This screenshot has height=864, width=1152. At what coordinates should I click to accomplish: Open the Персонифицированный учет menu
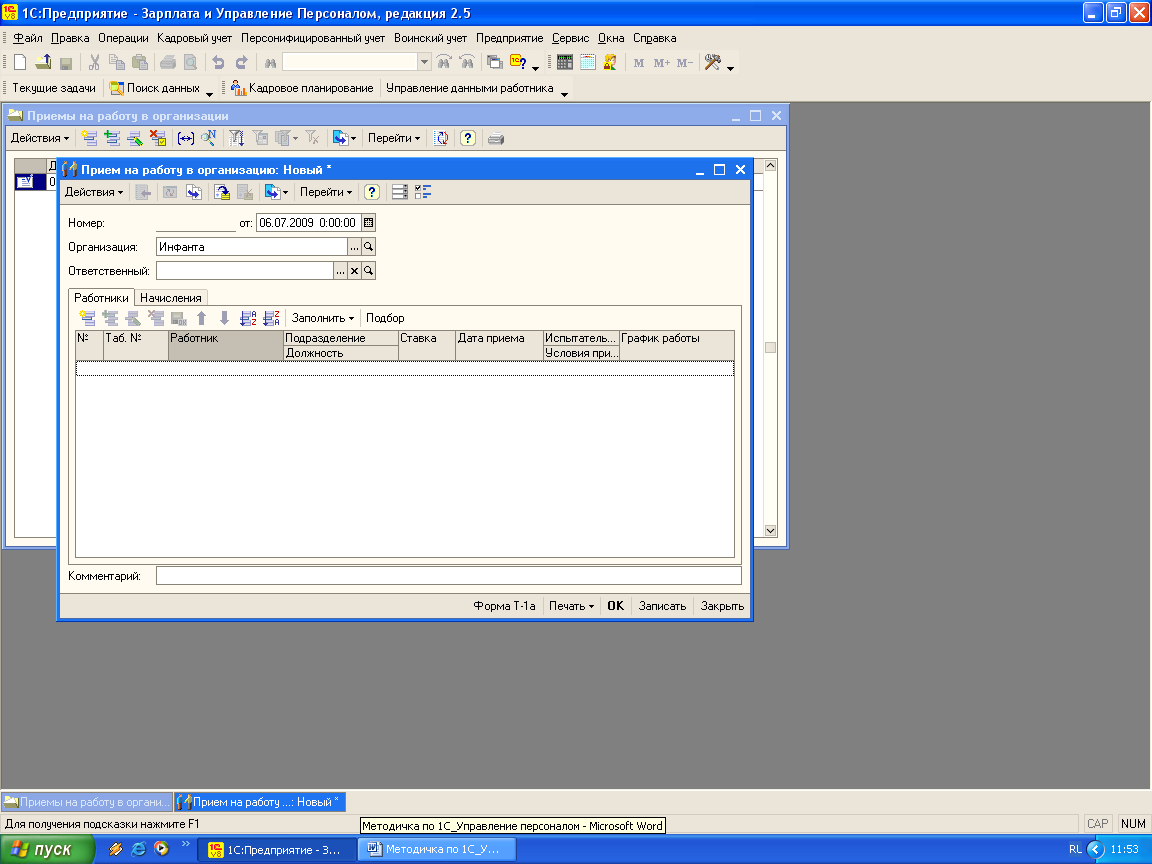tap(313, 38)
